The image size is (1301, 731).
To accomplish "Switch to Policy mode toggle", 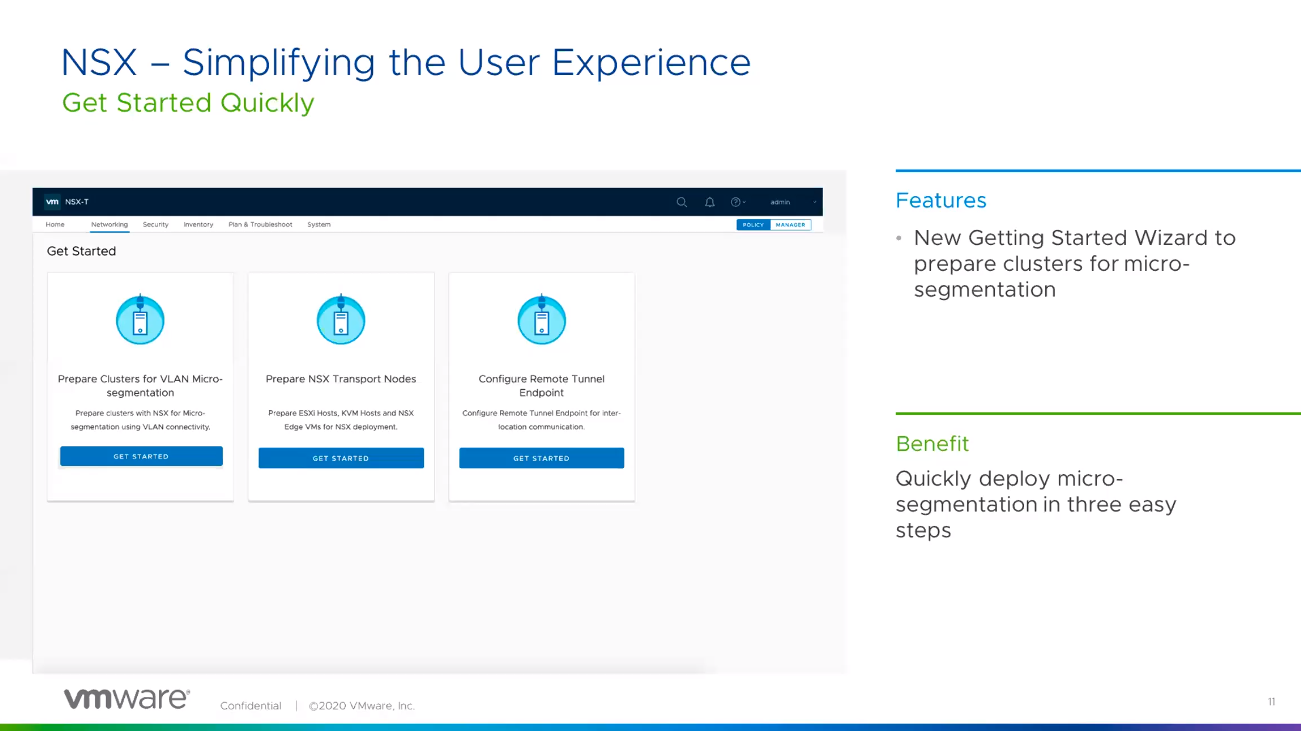I will tap(754, 225).
